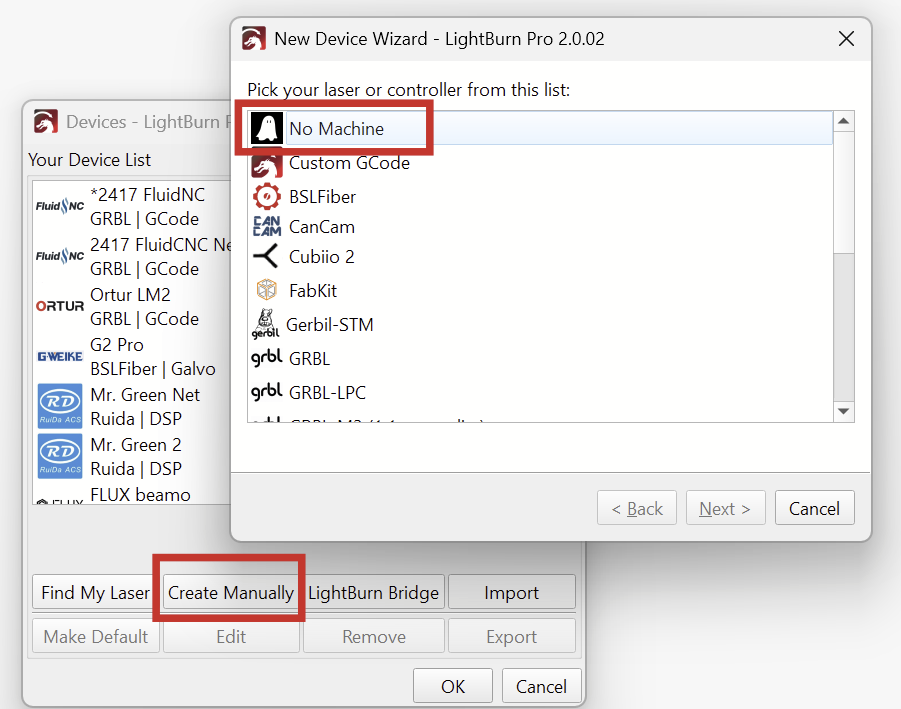Select the G2 Pro BSLFiber device
Image resolution: width=901 pixels, height=709 pixels.
[130, 356]
